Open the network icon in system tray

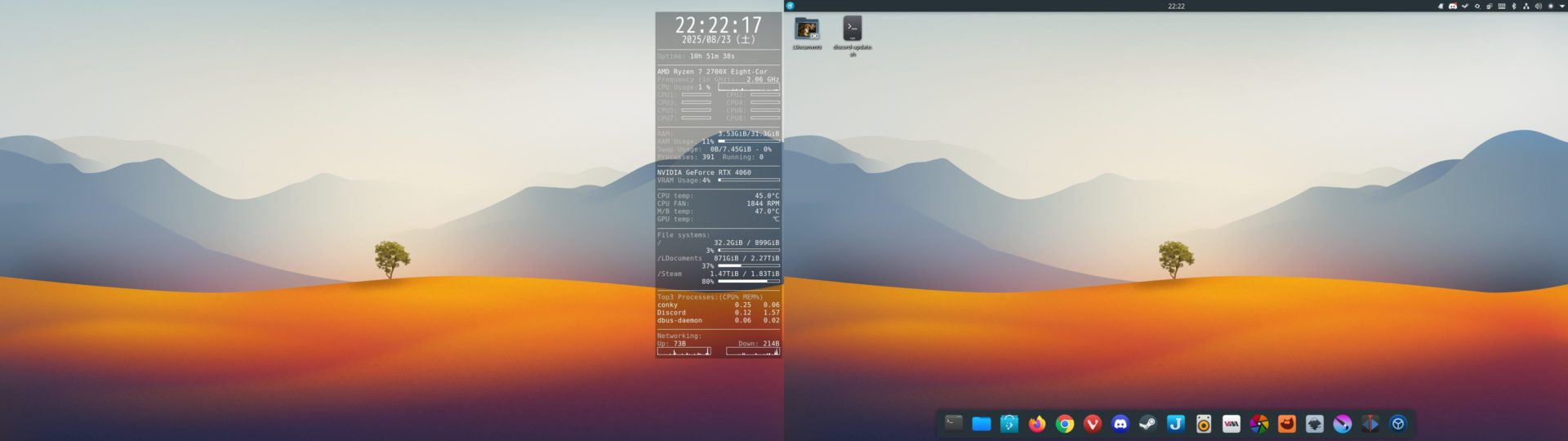[1526, 6]
